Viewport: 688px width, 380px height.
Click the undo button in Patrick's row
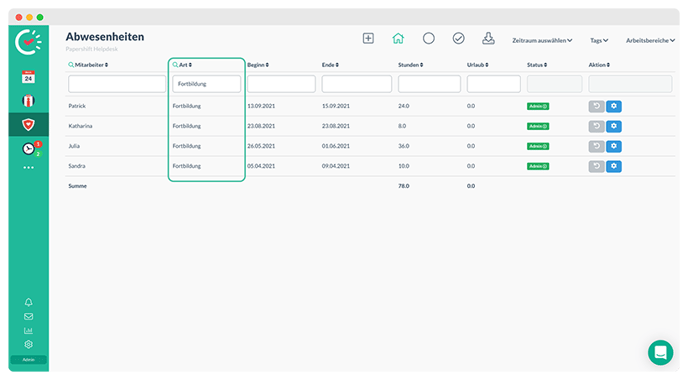tap(596, 106)
